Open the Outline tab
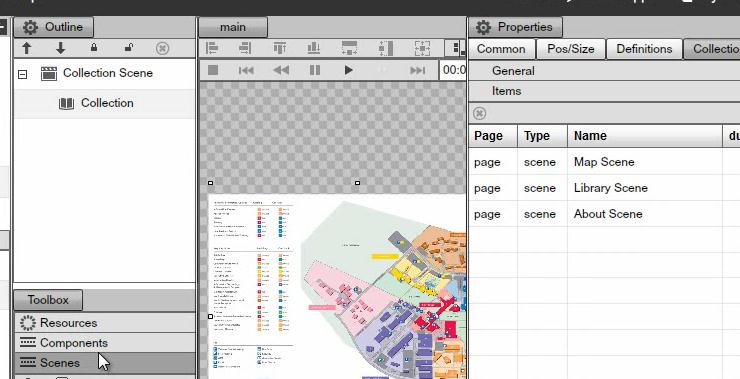Viewport: 740px width, 379px height. point(53,27)
